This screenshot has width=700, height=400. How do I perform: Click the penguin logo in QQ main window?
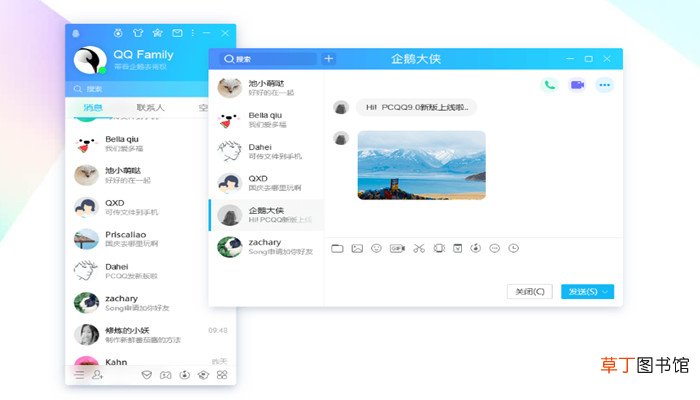[x=76, y=33]
